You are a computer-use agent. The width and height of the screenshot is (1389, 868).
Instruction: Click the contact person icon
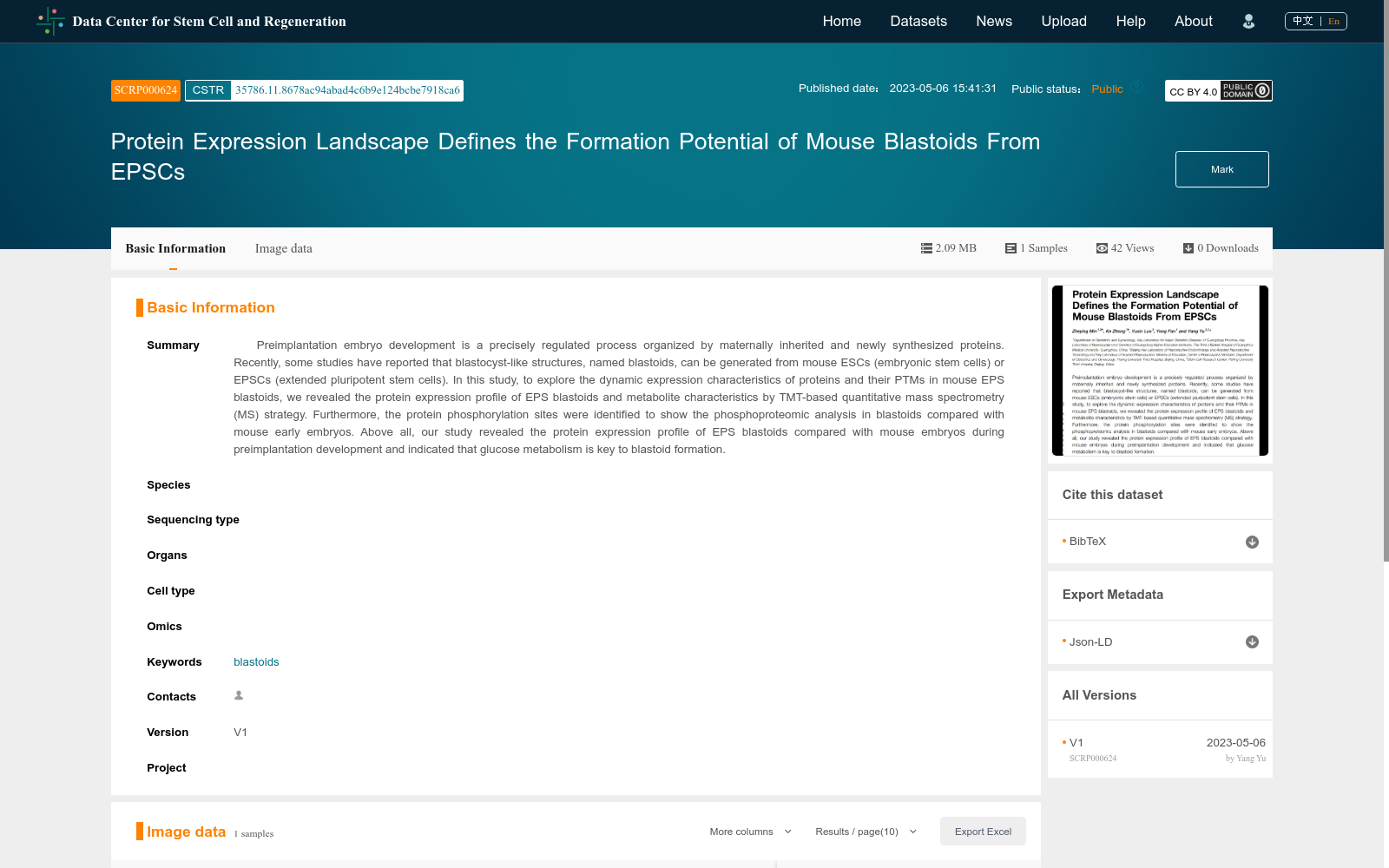(238, 695)
